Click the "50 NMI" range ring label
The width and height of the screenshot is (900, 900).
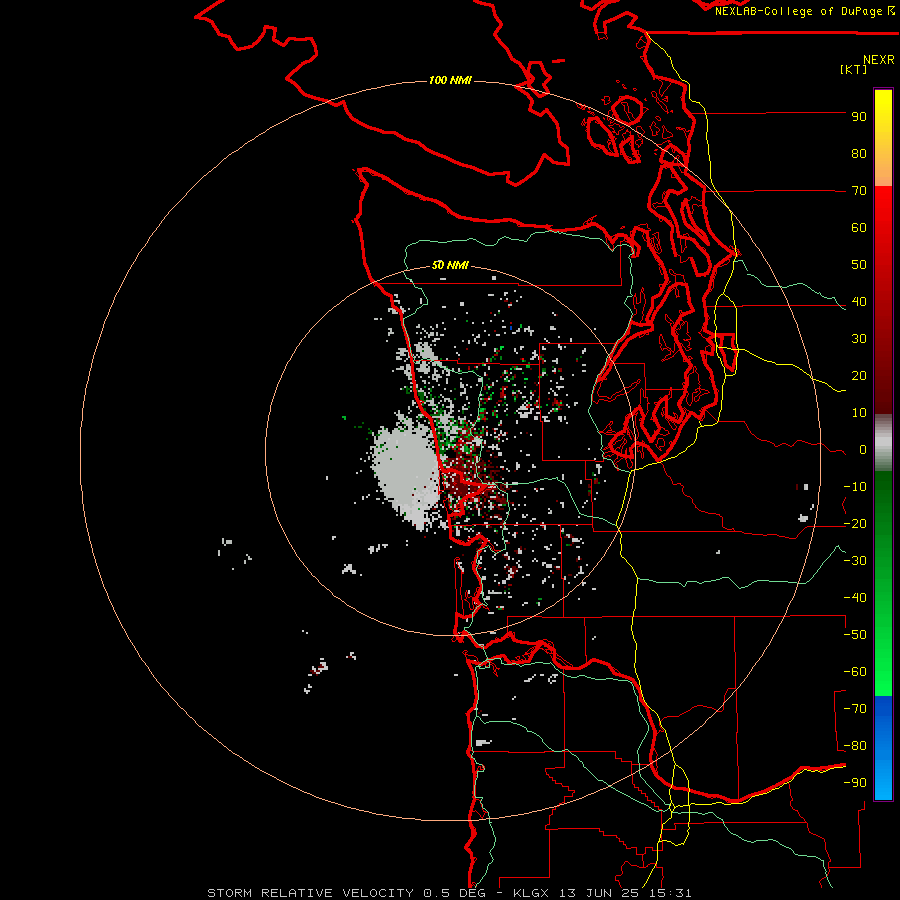tap(450, 265)
